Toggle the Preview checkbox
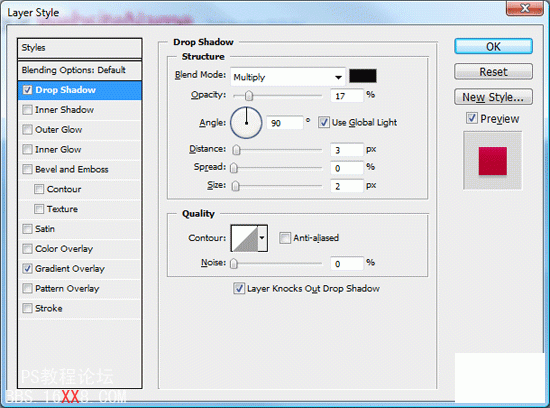This screenshot has height=408, width=550. tap(472, 118)
